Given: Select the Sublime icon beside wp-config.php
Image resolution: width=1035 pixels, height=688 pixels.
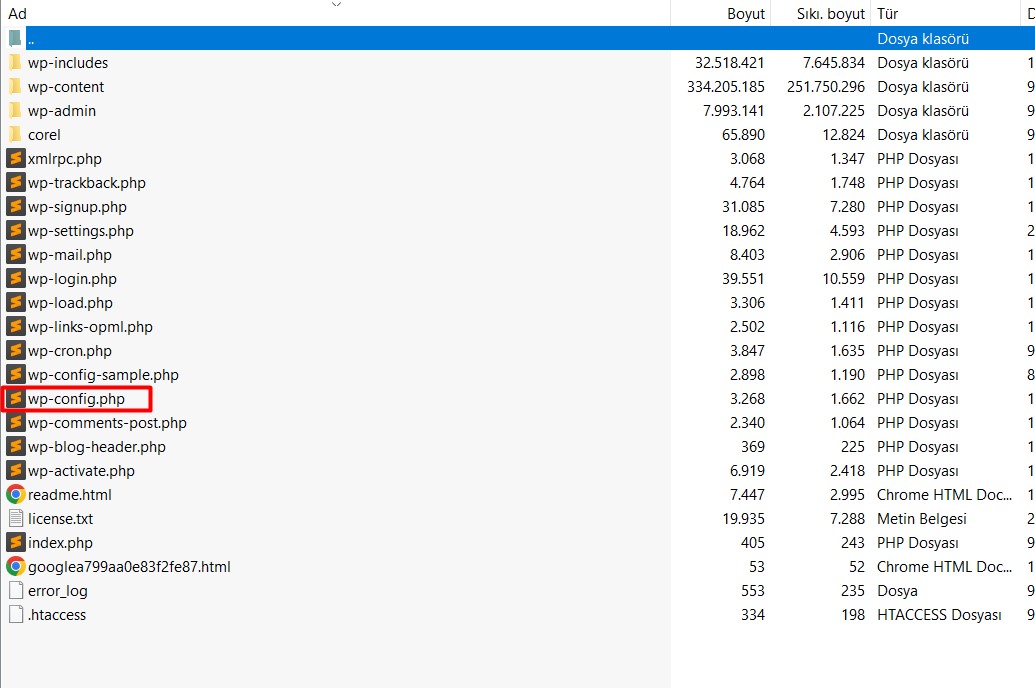Looking at the screenshot, I should point(16,399).
